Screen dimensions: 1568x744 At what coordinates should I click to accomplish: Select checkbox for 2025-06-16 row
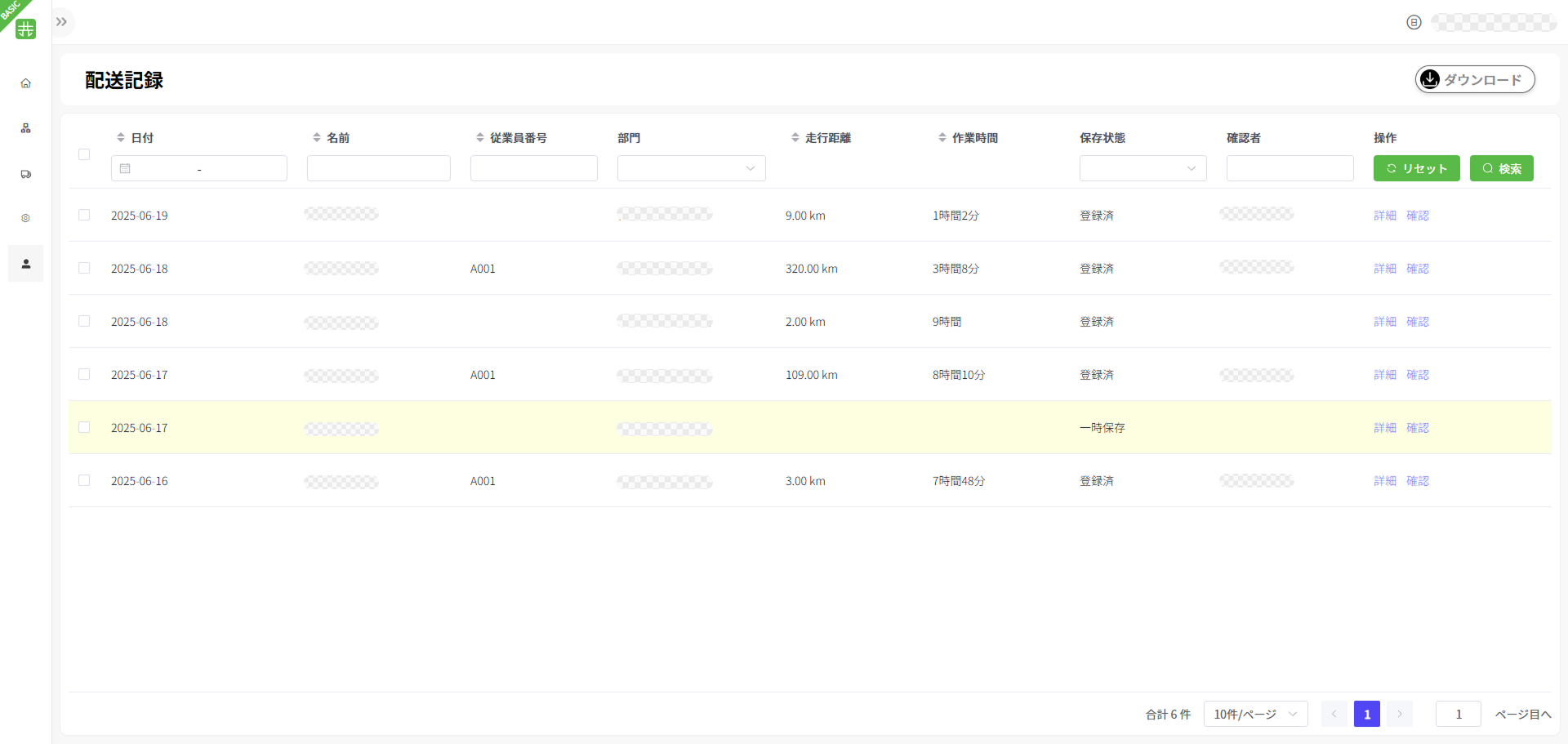pyautogui.click(x=84, y=480)
